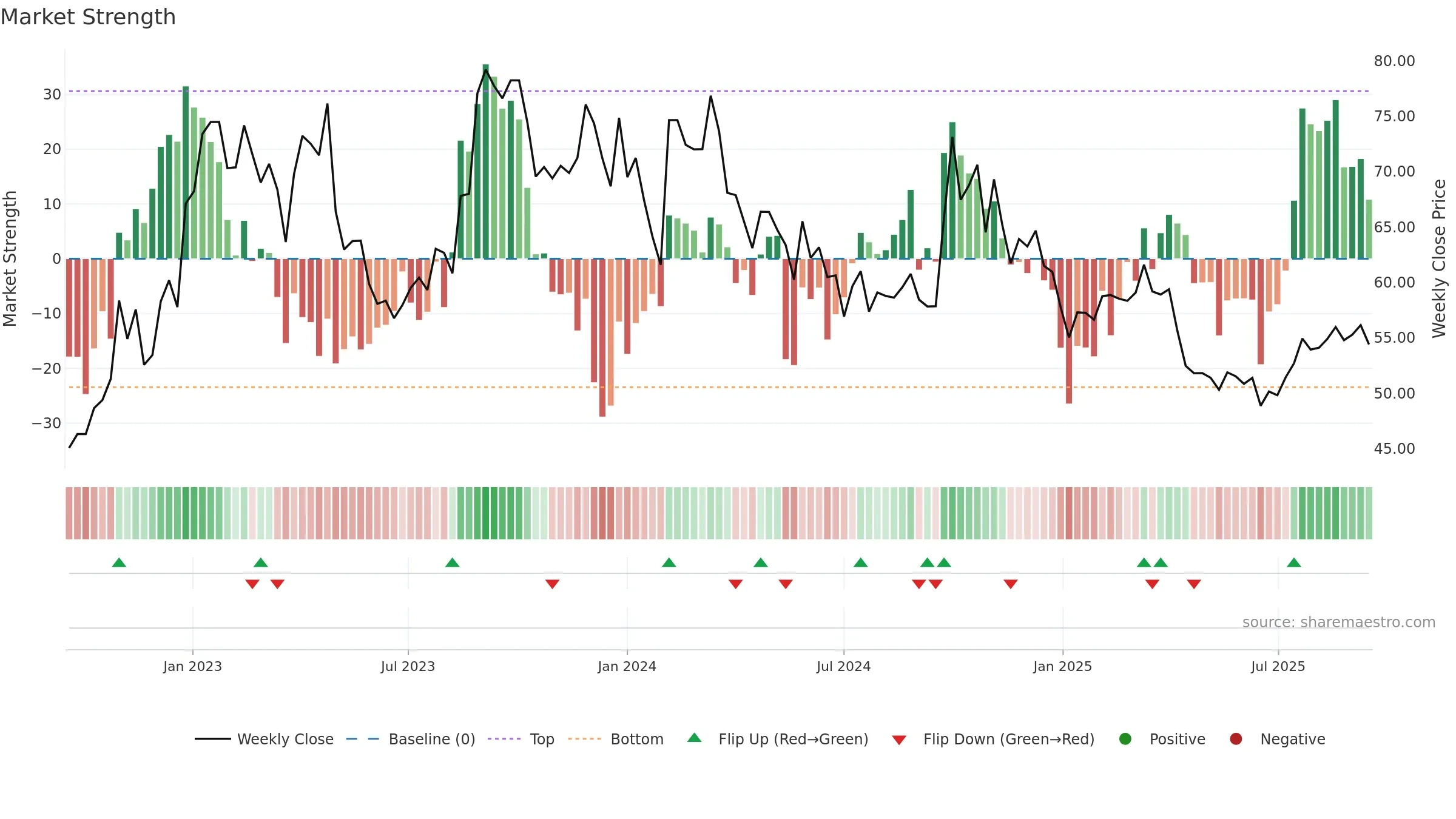The image size is (1456, 819).
Task: Toggle the Flip Up (Red→Green) legend item
Action: (778, 739)
